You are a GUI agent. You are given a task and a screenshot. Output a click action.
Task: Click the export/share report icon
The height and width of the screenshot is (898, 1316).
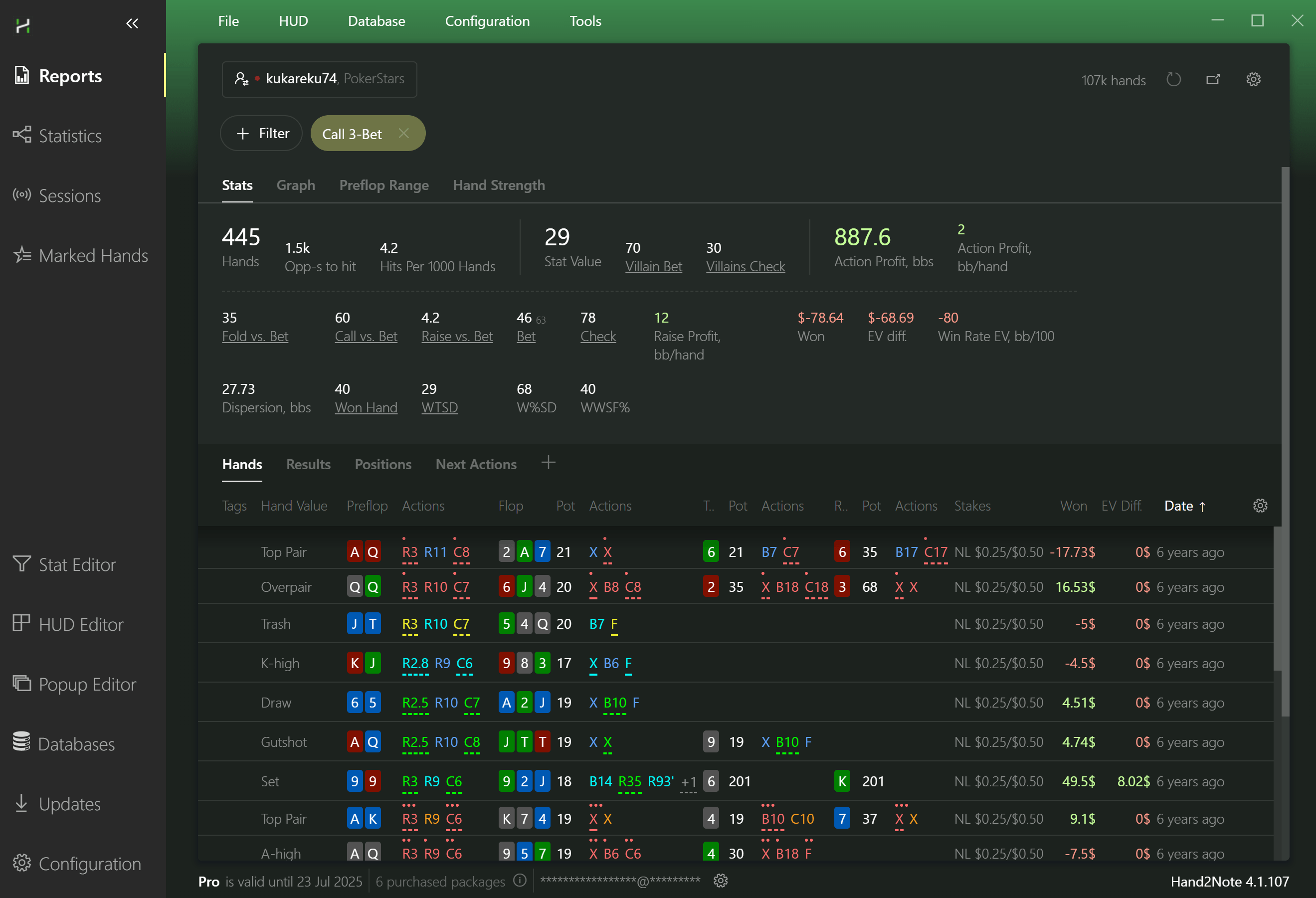[x=1212, y=80]
